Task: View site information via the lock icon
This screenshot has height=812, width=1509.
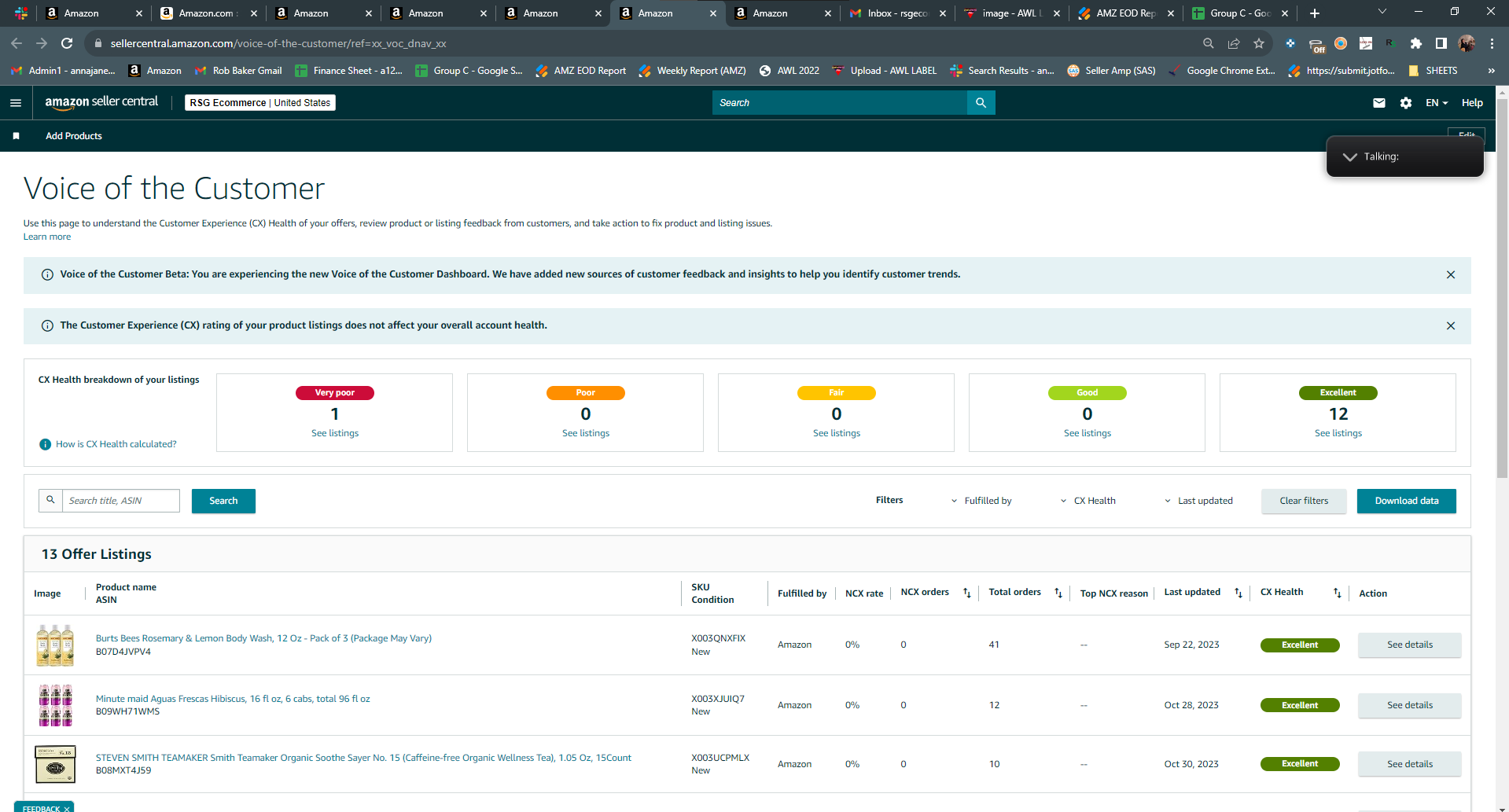Action: [x=98, y=43]
